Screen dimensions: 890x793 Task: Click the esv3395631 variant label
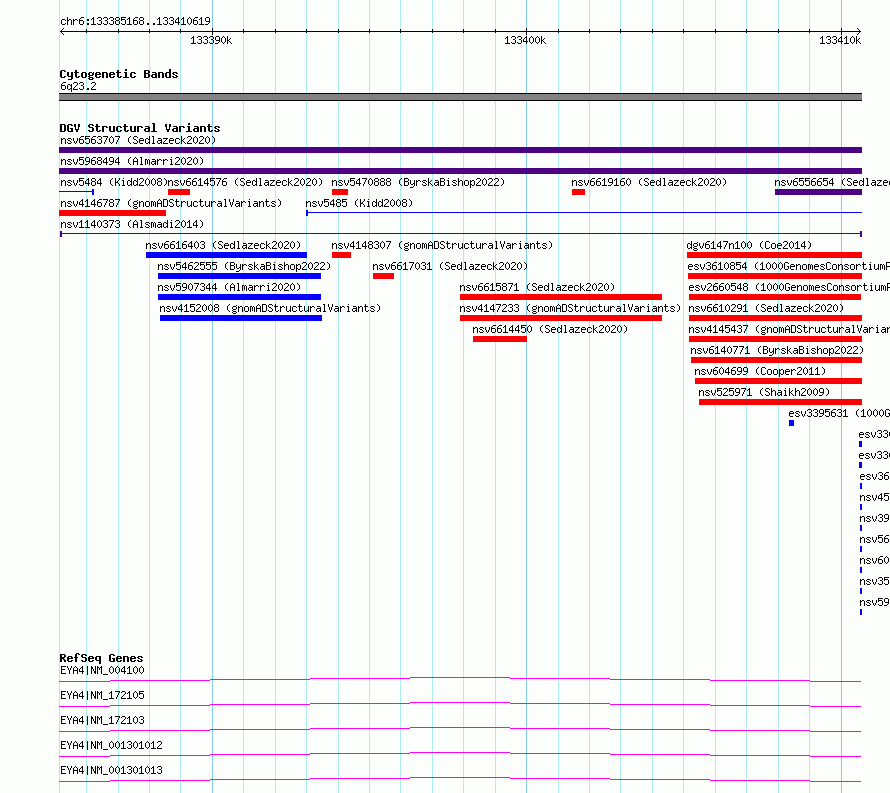[838, 413]
